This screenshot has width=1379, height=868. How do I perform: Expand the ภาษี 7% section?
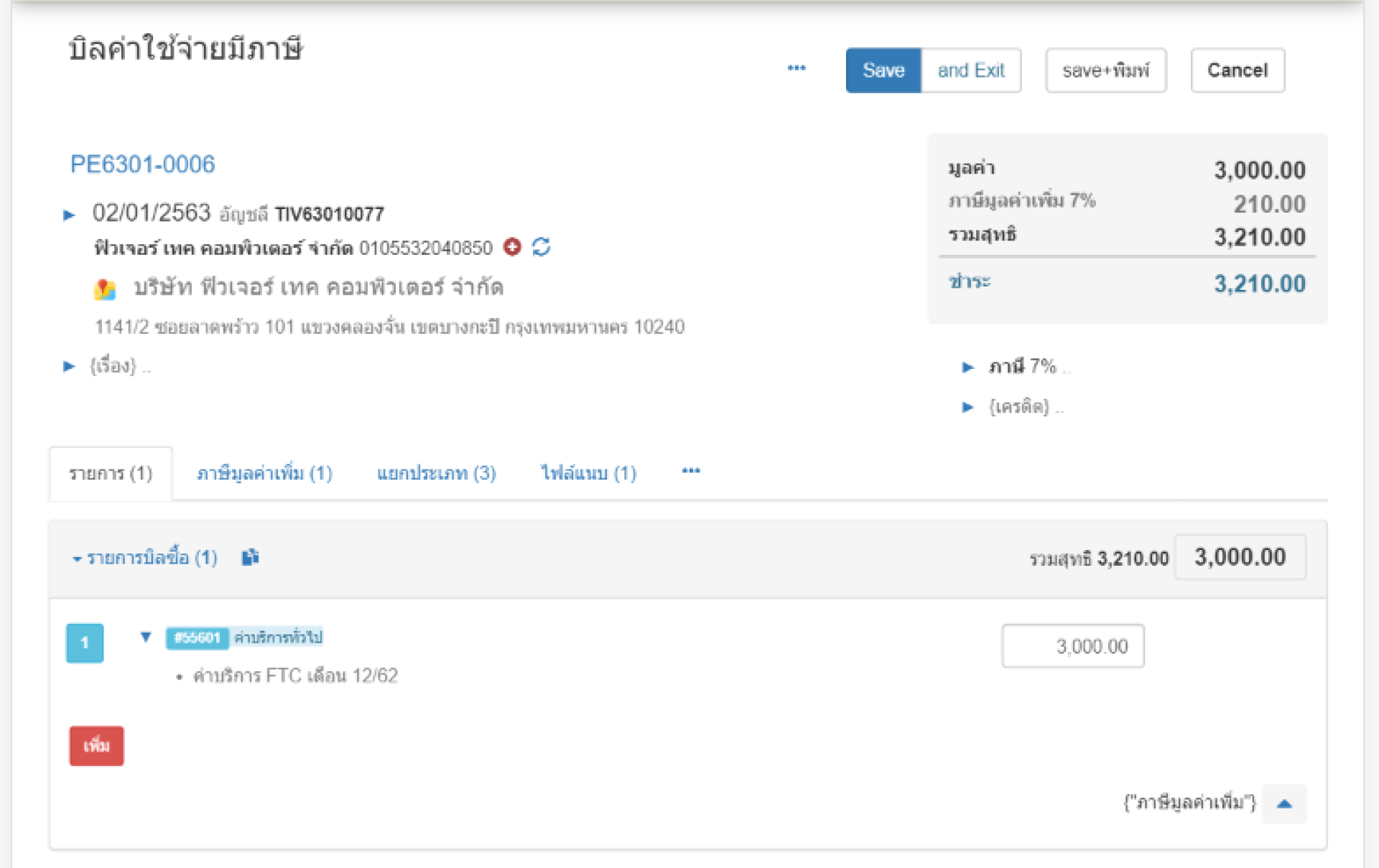[x=967, y=367]
